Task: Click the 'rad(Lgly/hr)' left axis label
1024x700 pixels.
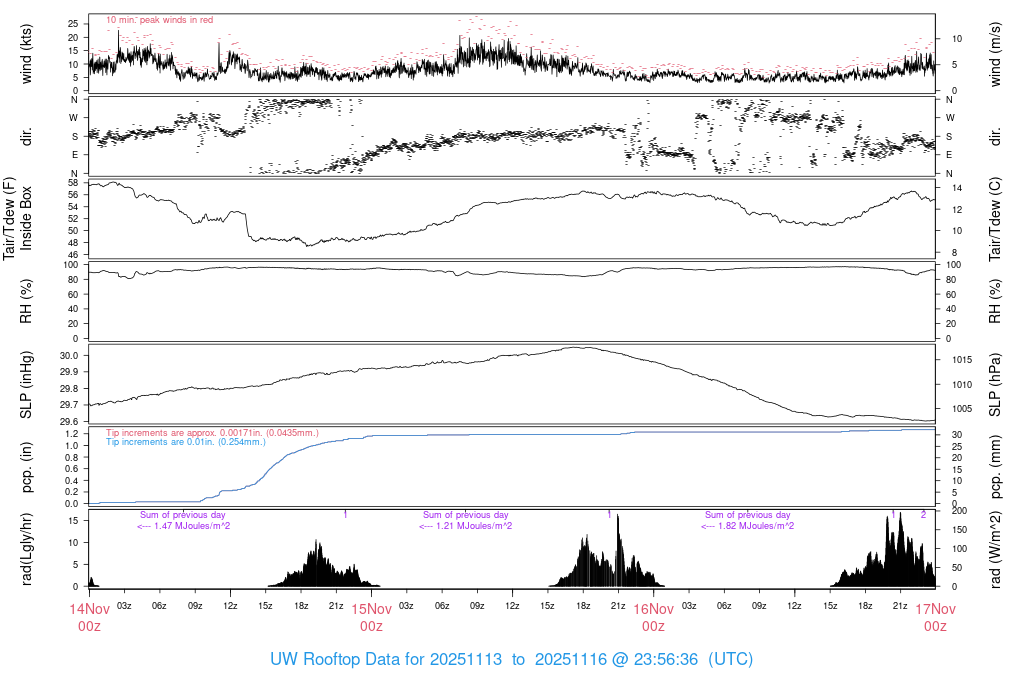Action: click(27, 548)
